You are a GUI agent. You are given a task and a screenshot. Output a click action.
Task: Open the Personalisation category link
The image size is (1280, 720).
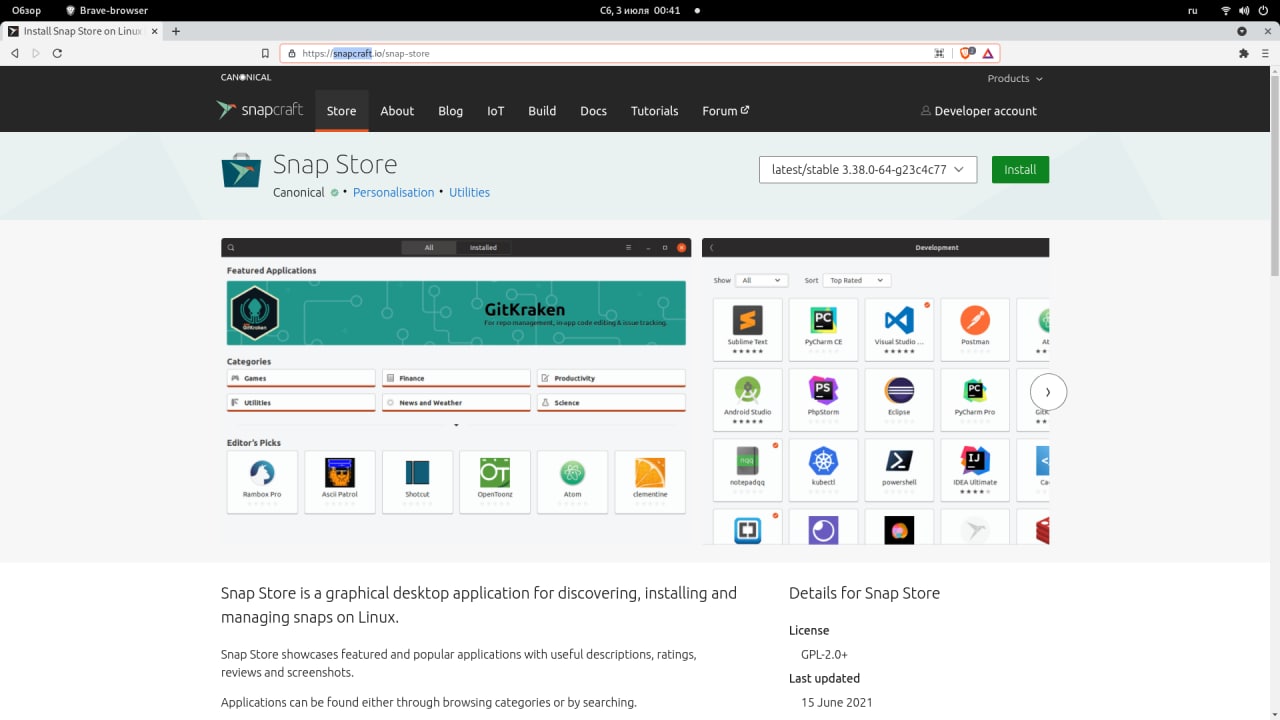[394, 193]
